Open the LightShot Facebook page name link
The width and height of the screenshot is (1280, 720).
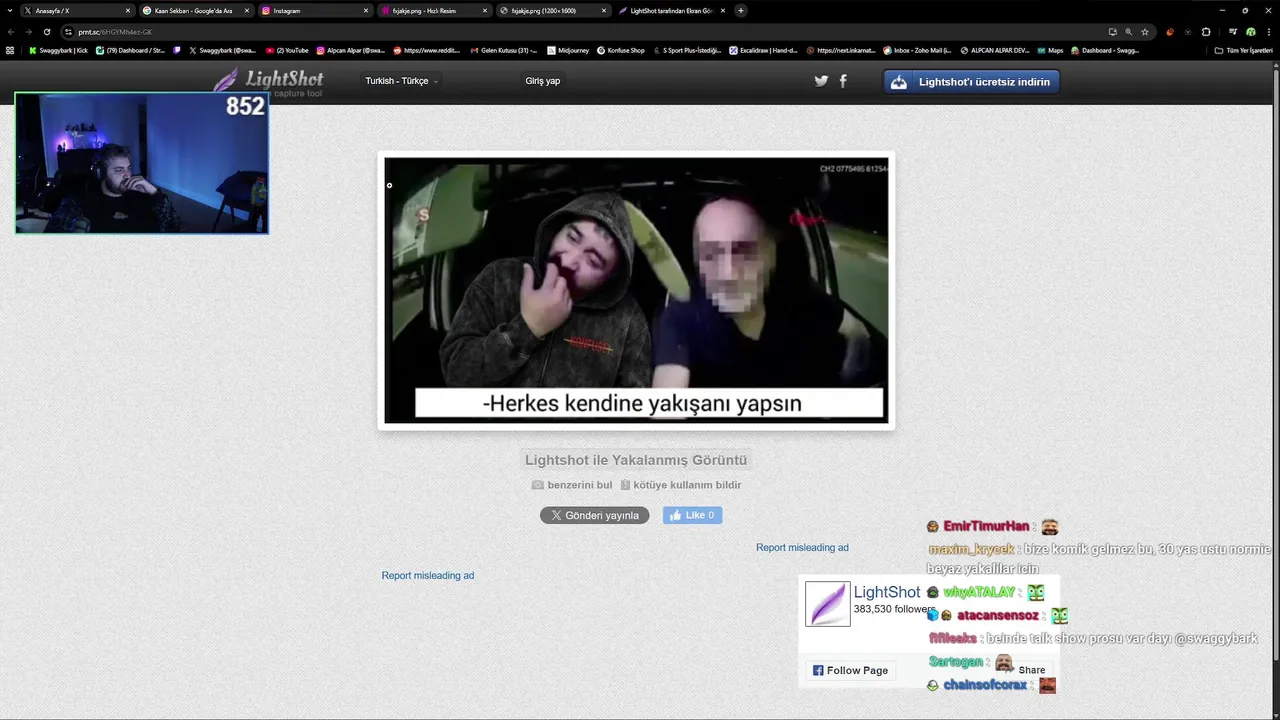(x=886, y=592)
